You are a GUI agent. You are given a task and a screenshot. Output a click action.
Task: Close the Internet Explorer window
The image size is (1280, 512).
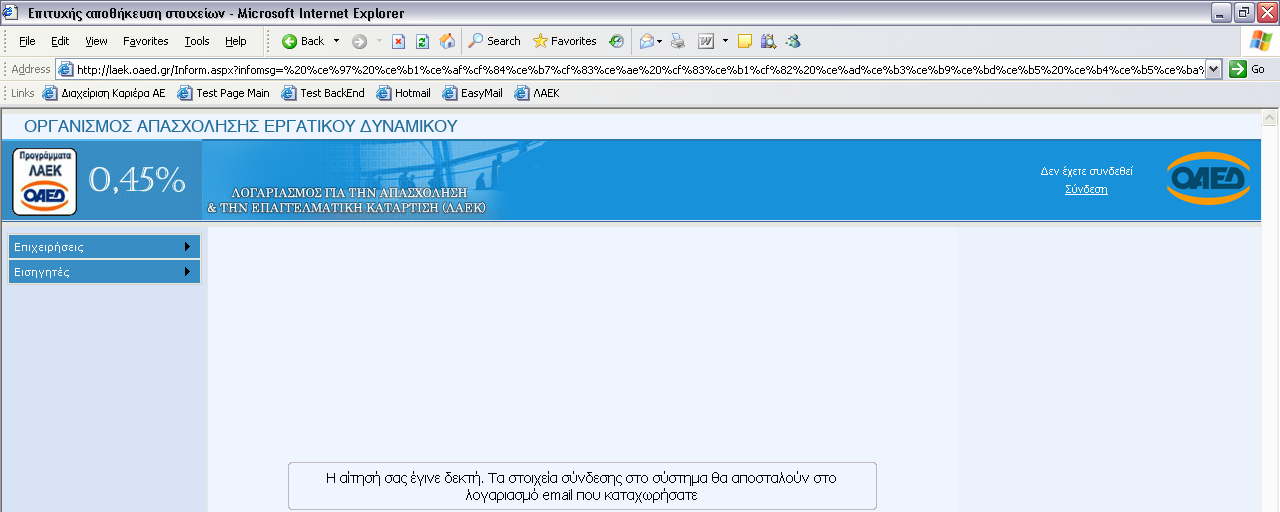pyautogui.click(x=1267, y=13)
